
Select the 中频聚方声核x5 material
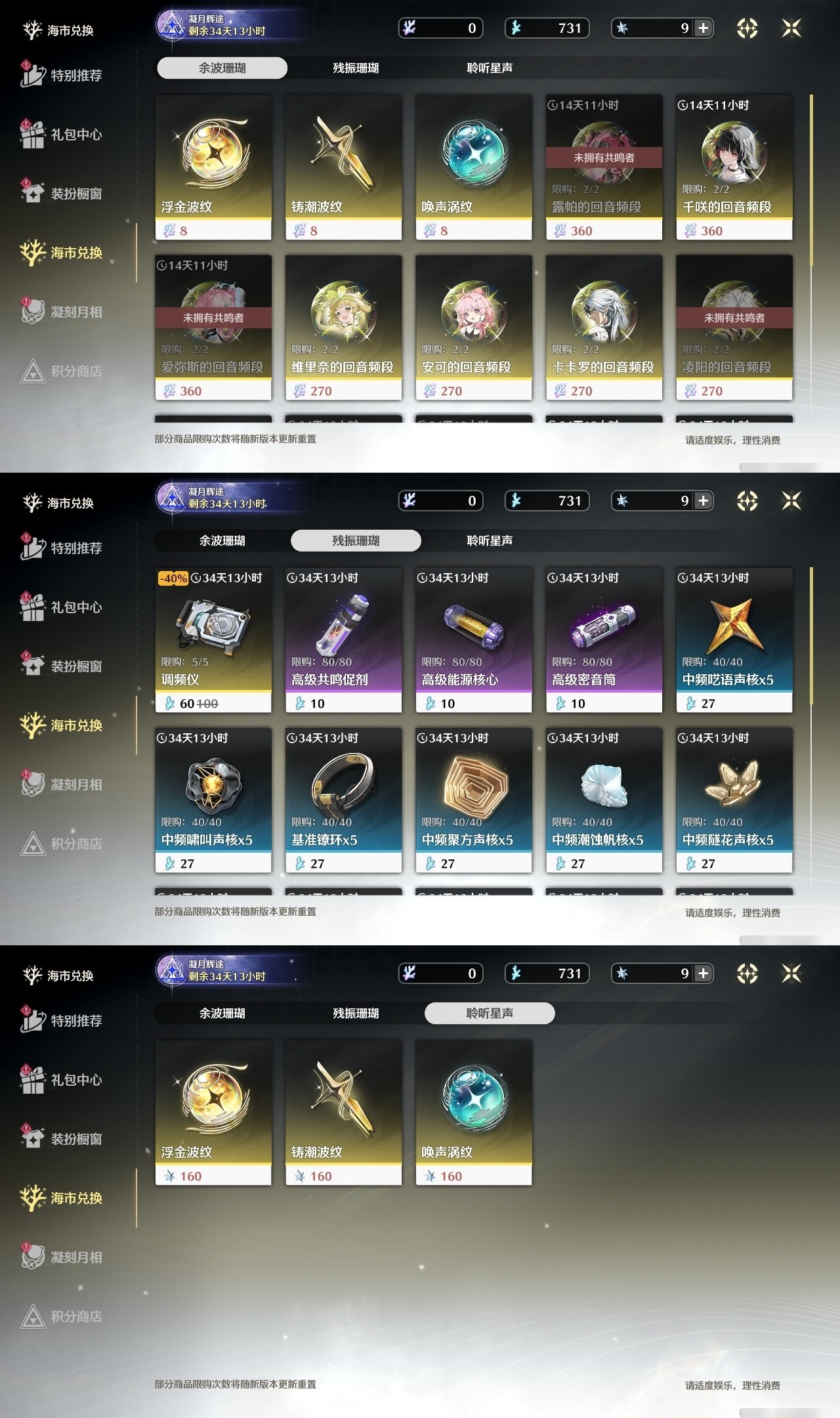click(x=474, y=800)
